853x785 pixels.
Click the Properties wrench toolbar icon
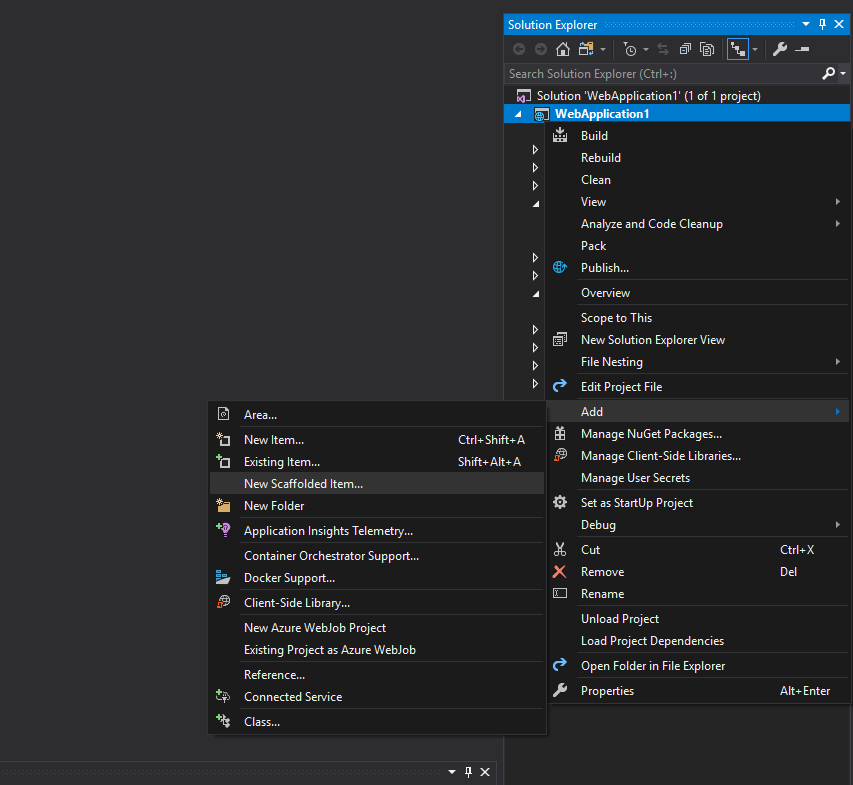click(x=780, y=50)
